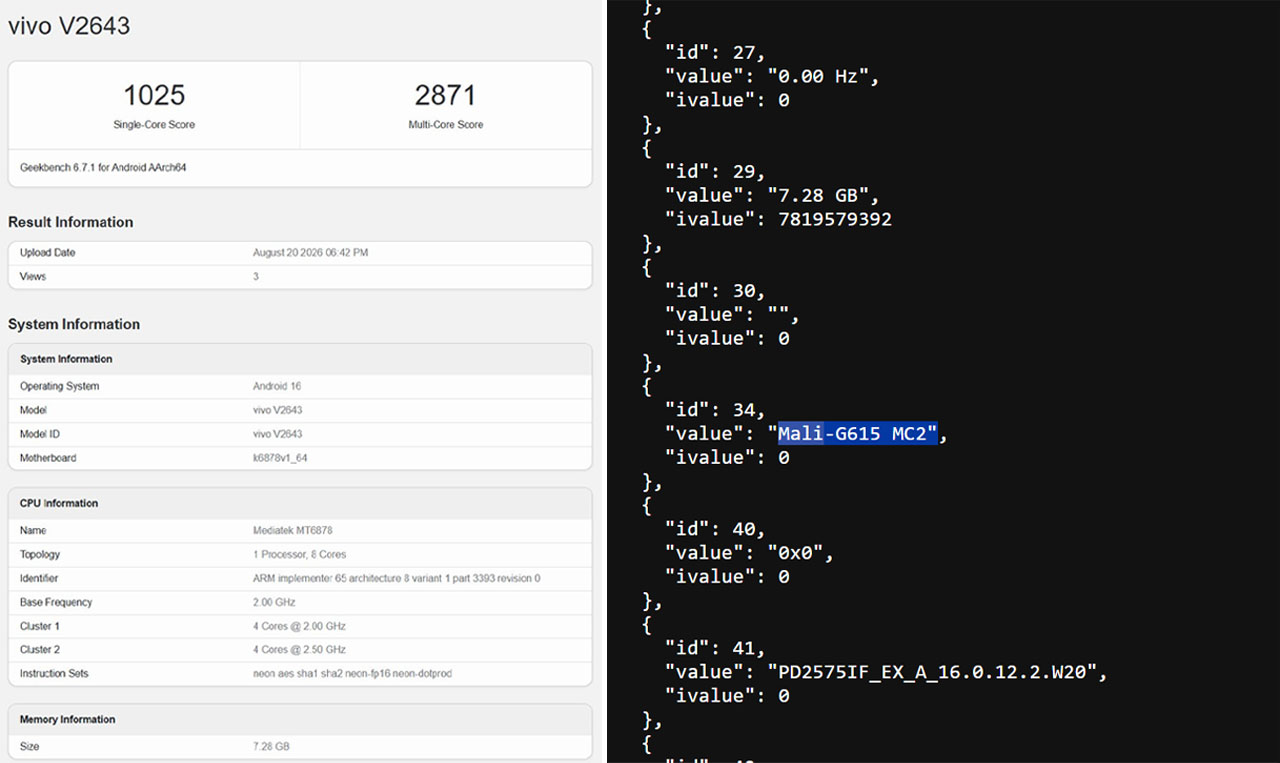
Task: Select "4 Cores @ 2.50 GHz" value
Action: pyautogui.click(x=299, y=650)
